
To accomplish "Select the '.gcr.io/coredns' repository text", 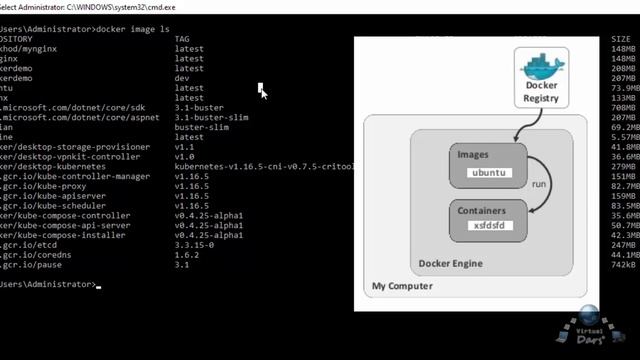I will click(x=36, y=255).
